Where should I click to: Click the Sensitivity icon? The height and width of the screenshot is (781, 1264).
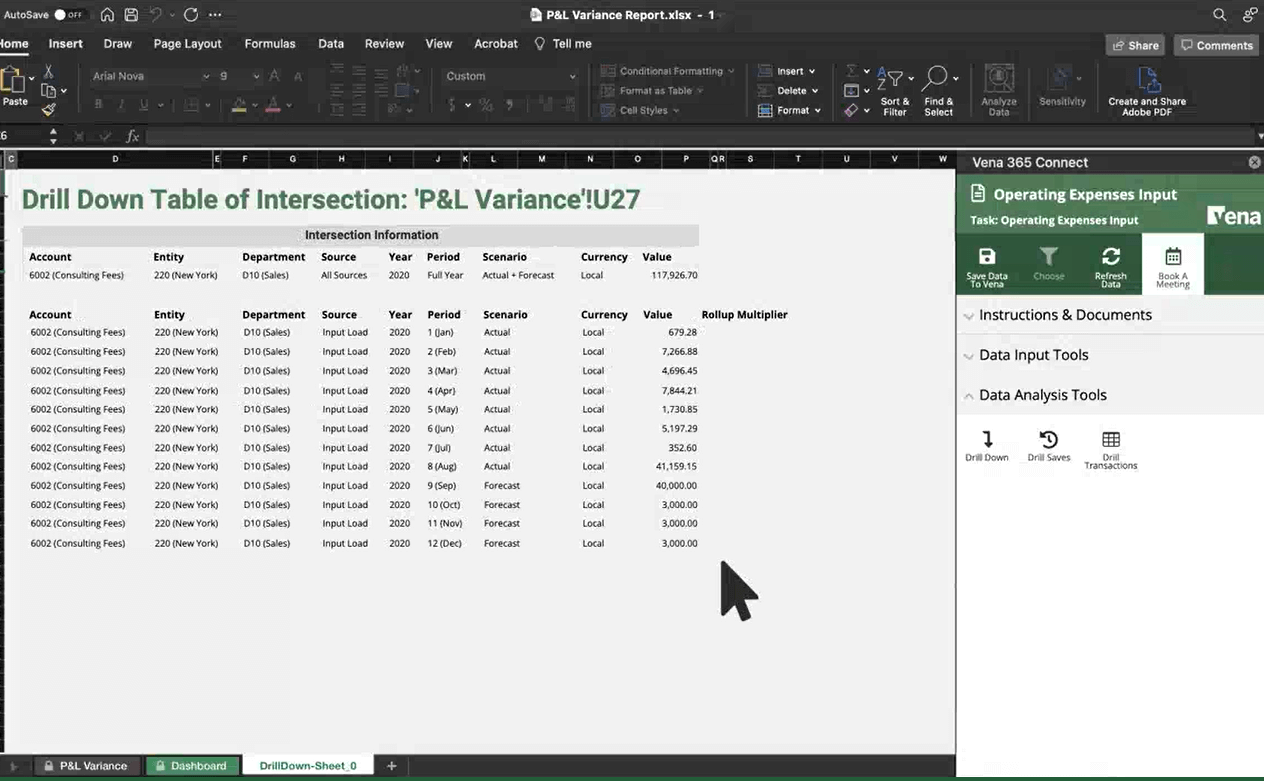coord(1062,90)
